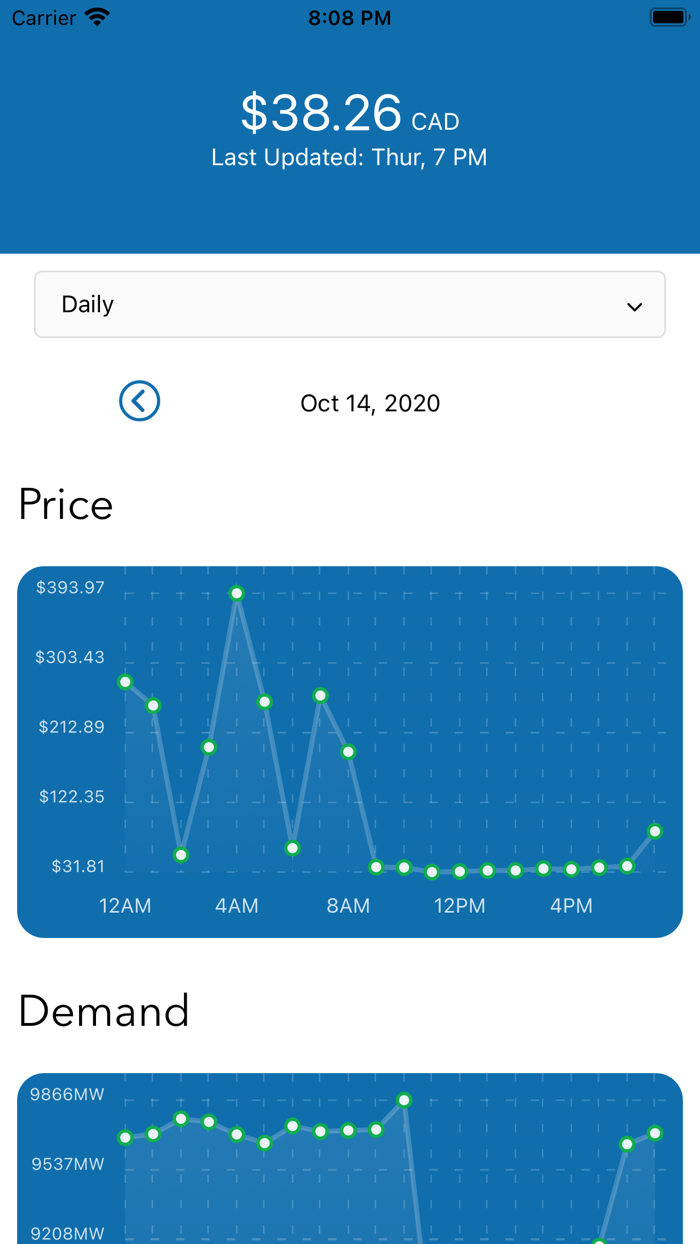Screen dimensions: 700x1244
Task: Tap the 8:08 PM clock in status bar
Action: 349,16
